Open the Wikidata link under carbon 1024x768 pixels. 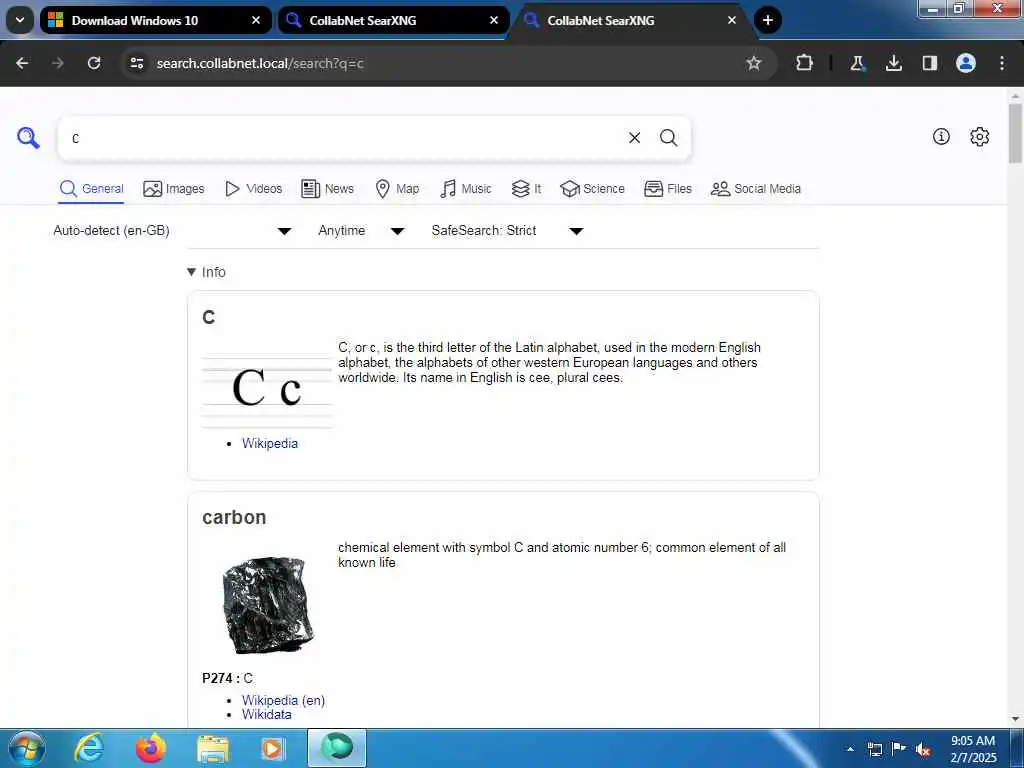click(266, 714)
